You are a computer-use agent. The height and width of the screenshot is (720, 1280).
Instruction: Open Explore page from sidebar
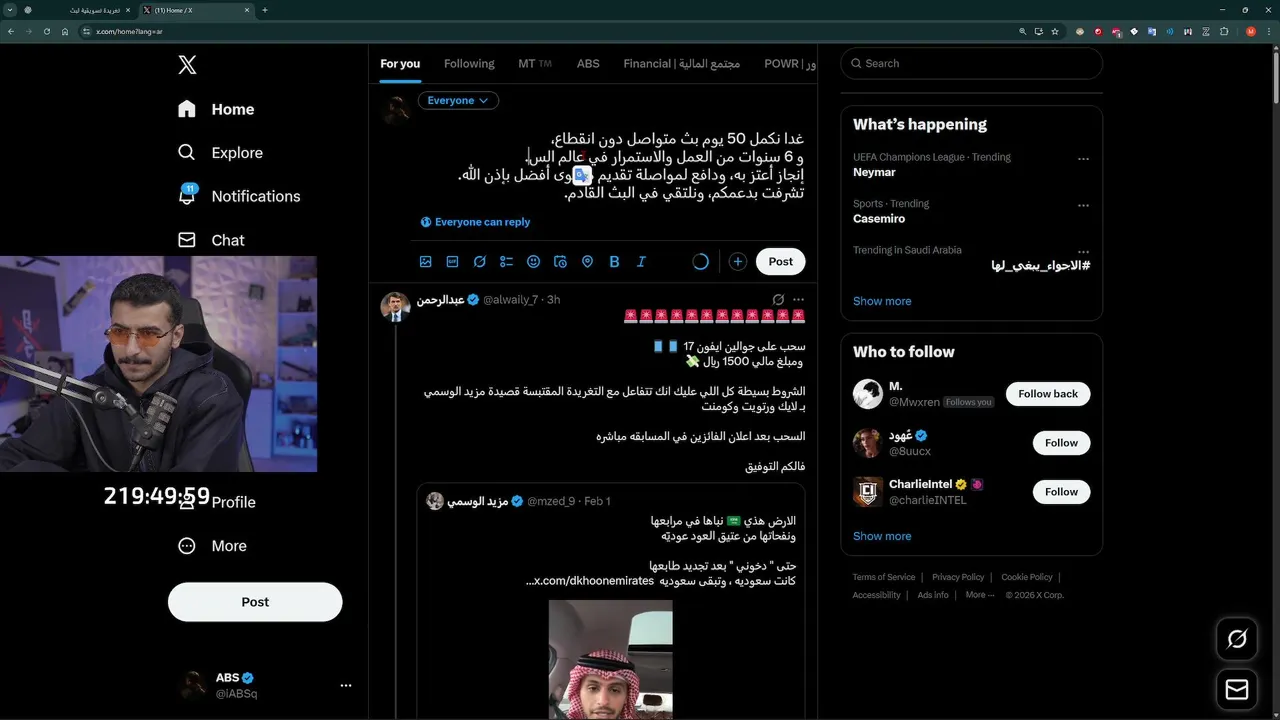220,153
